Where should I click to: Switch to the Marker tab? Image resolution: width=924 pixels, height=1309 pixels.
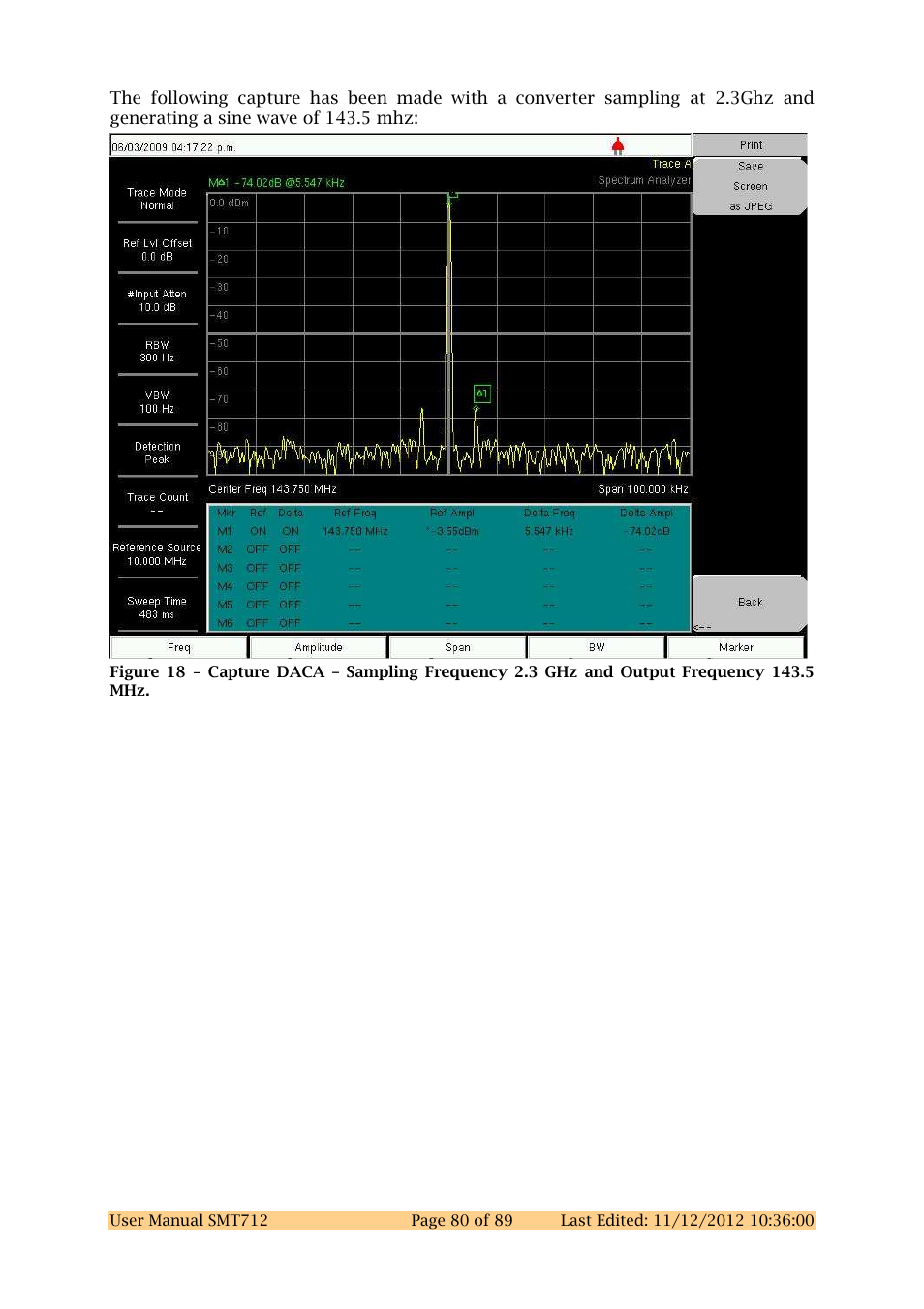coord(736,647)
